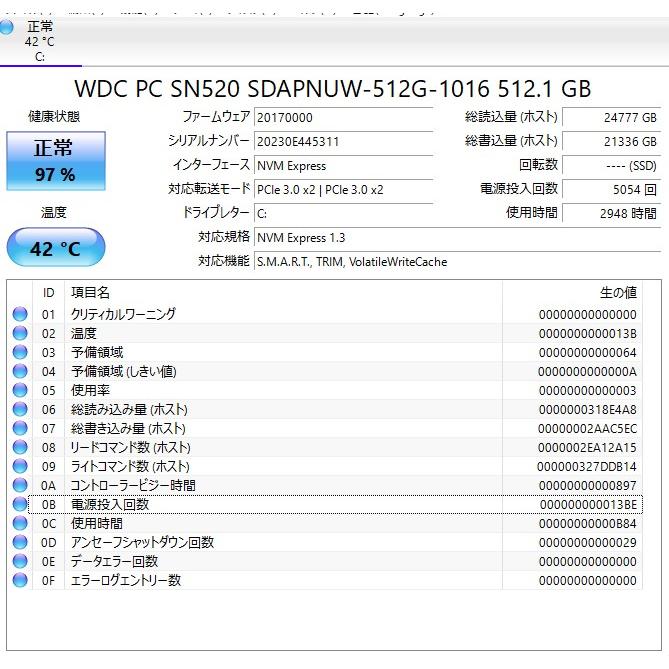The image size is (669, 669).
Task: Click the 42 °C temperature button
Action: (x=56, y=248)
